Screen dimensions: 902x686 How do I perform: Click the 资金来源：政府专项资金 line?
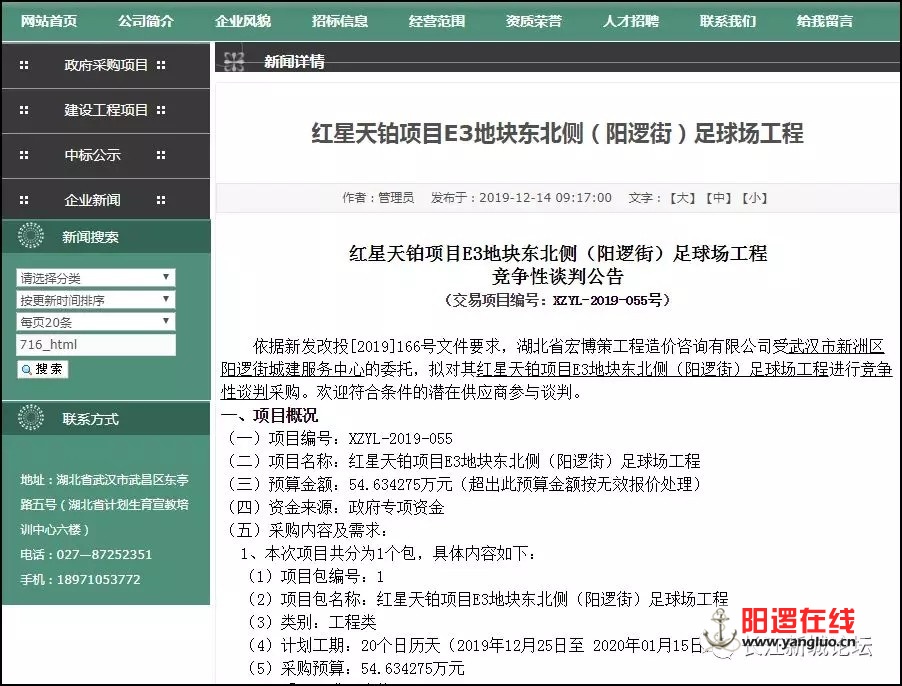[335, 507]
